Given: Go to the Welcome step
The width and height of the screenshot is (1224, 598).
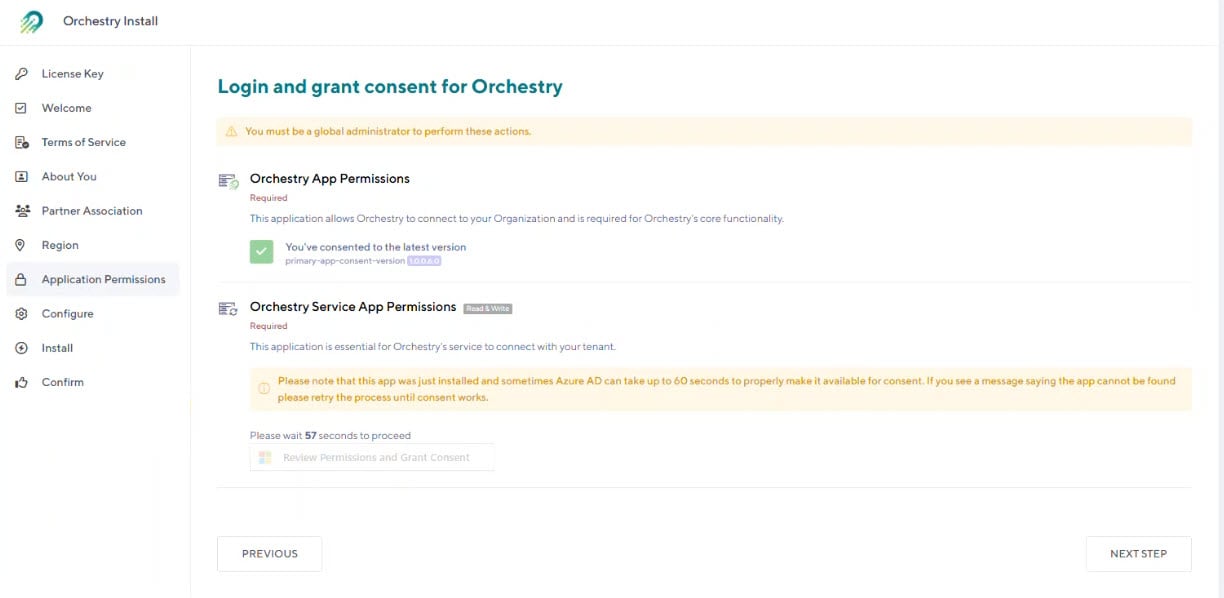Looking at the screenshot, I should point(93,108).
